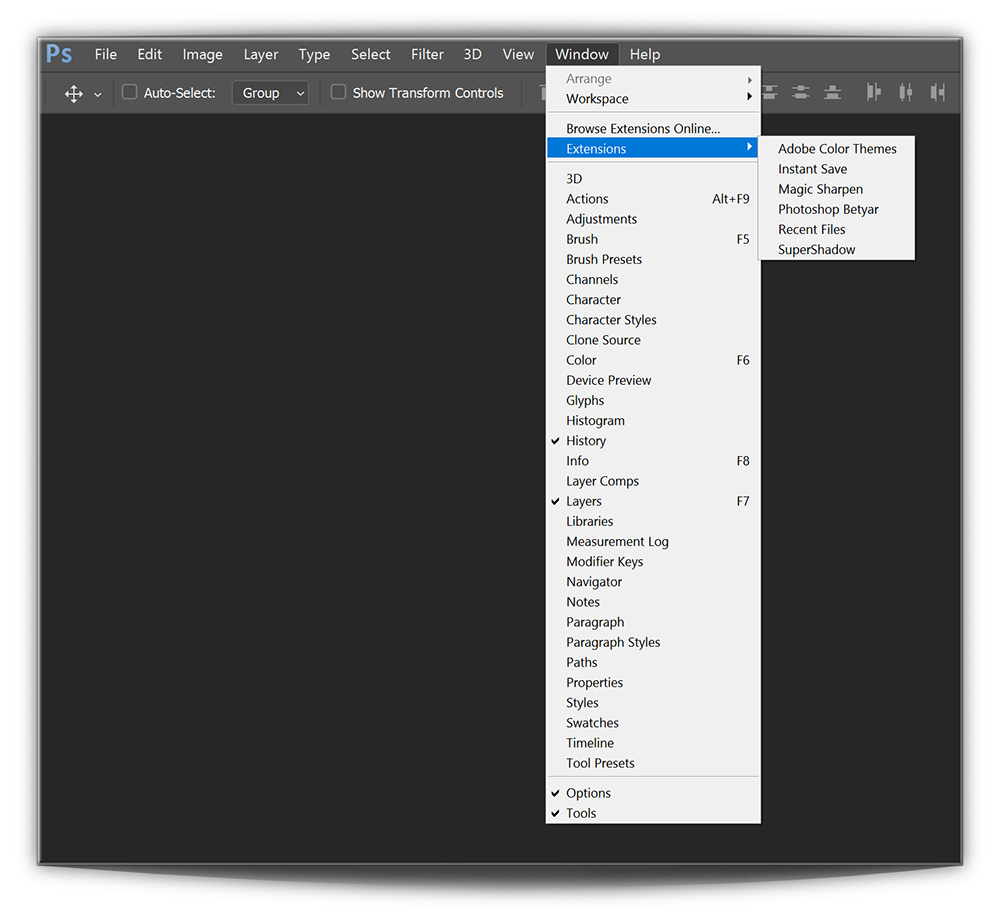Click the distribute bottom edges icon
Screen dimensions: 1000x916
point(833,93)
